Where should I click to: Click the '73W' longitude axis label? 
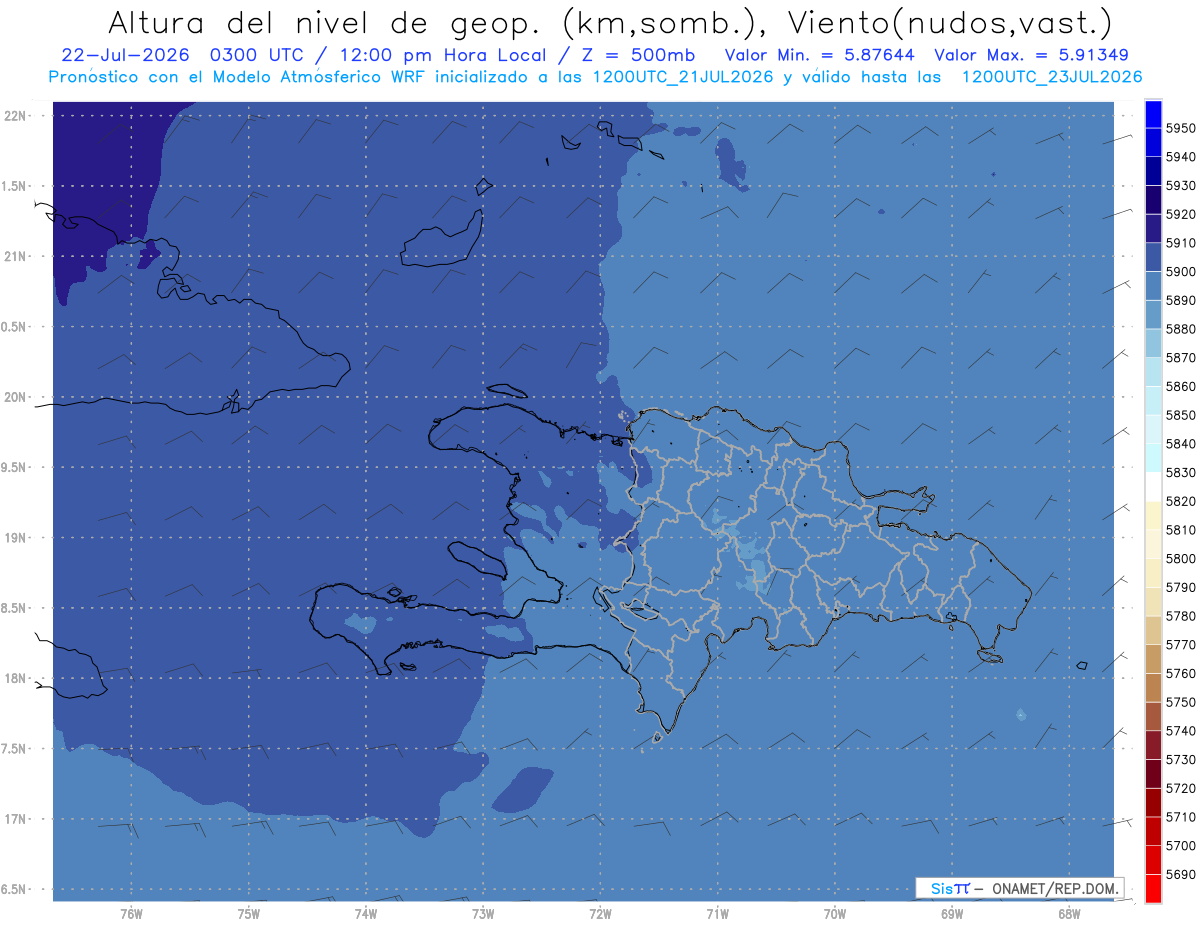click(x=483, y=915)
